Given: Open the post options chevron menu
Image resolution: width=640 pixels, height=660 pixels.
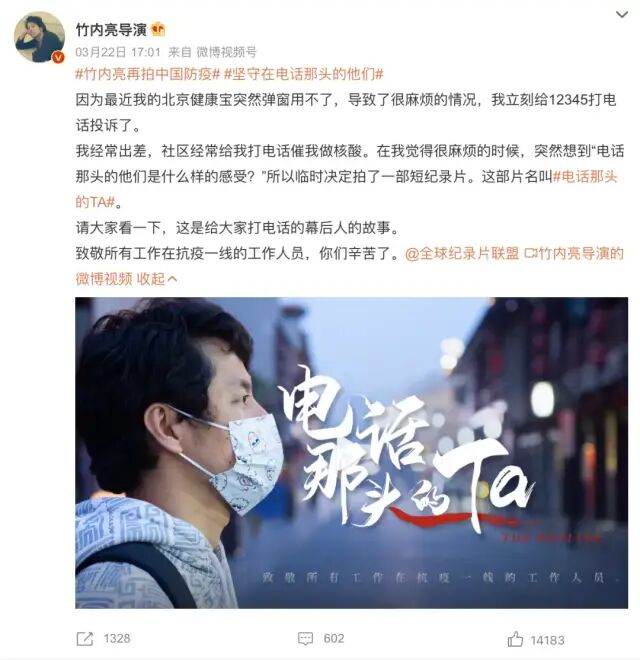Looking at the screenshot, I should (621, 15).
